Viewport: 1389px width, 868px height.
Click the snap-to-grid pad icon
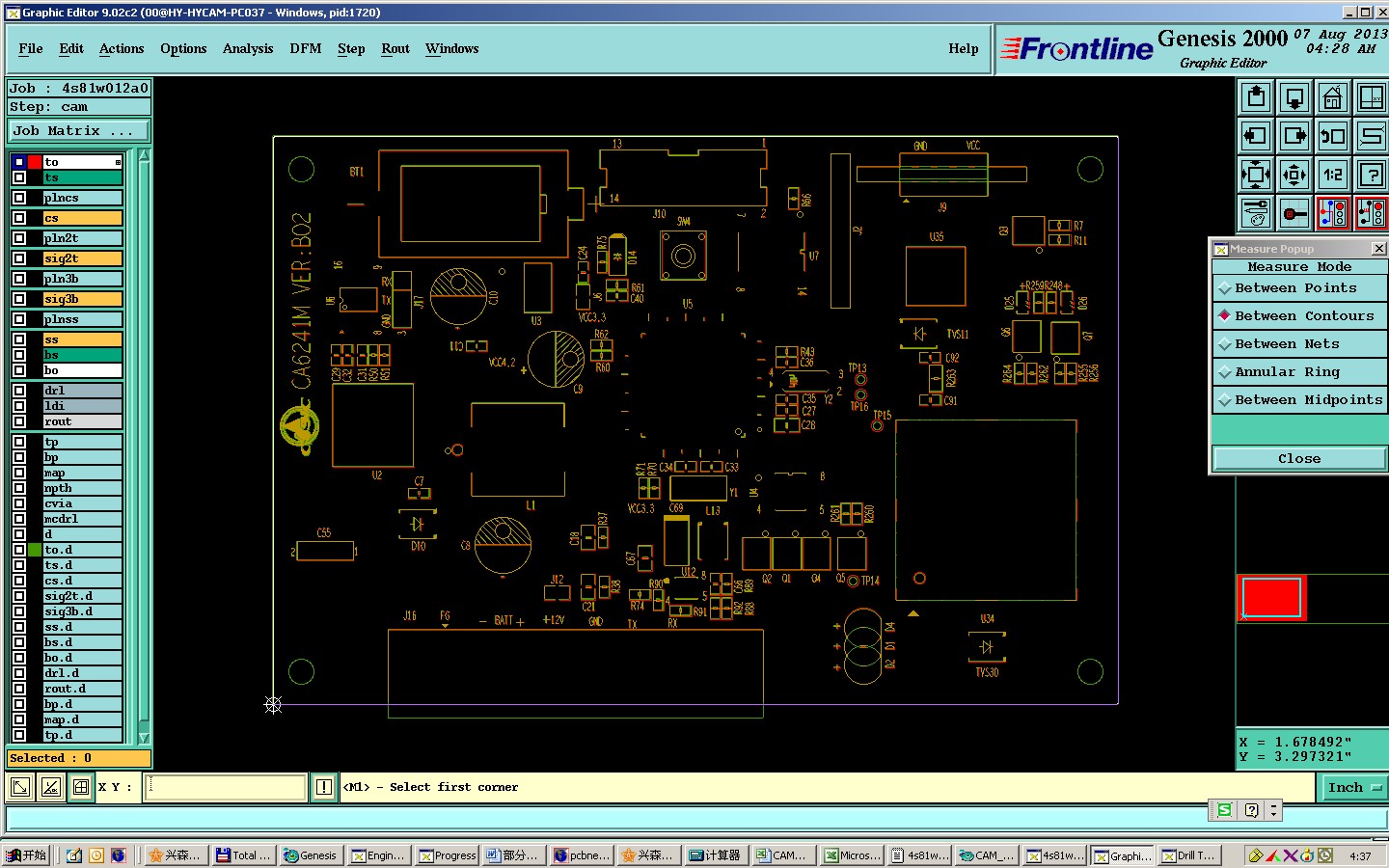coord(1294,212)
